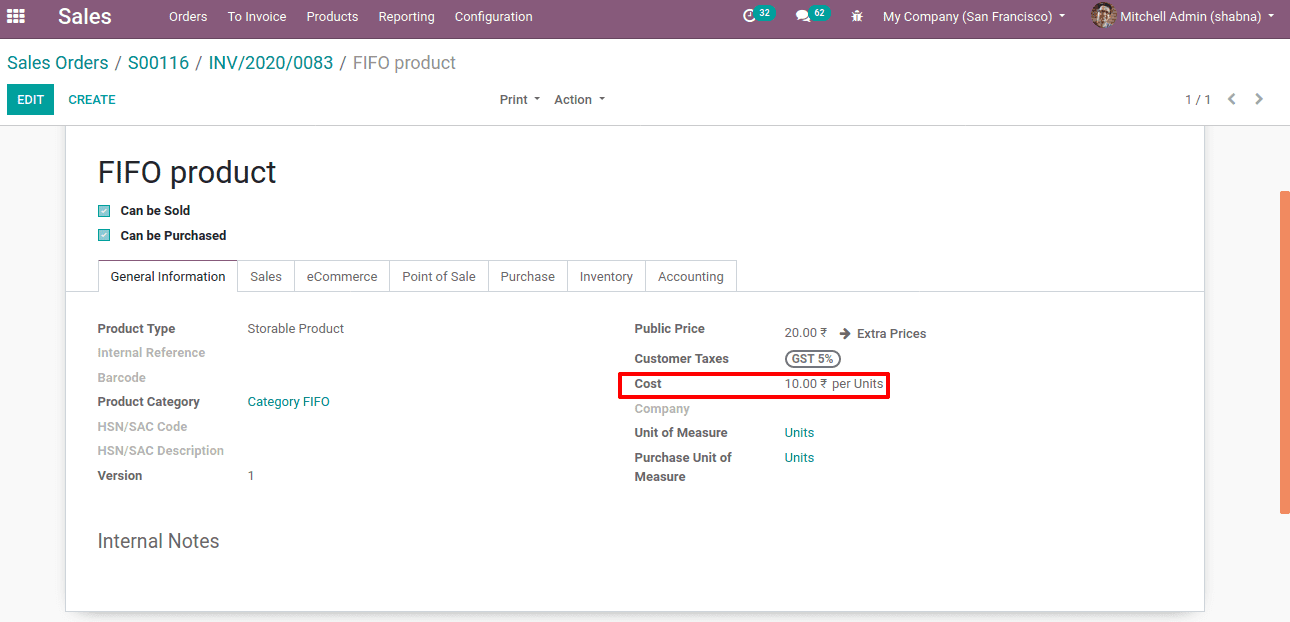Screen dimensions: 1290x622
Task: Click the page vertical scrollbar
Action: pyautogui.click(x=1284, y=352)
